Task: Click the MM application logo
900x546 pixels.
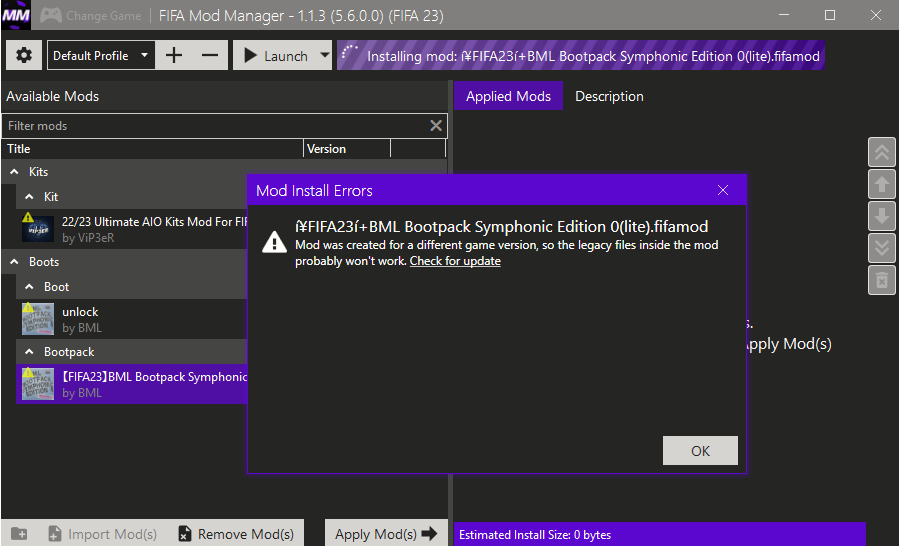Action: click(x=15, y=16)
